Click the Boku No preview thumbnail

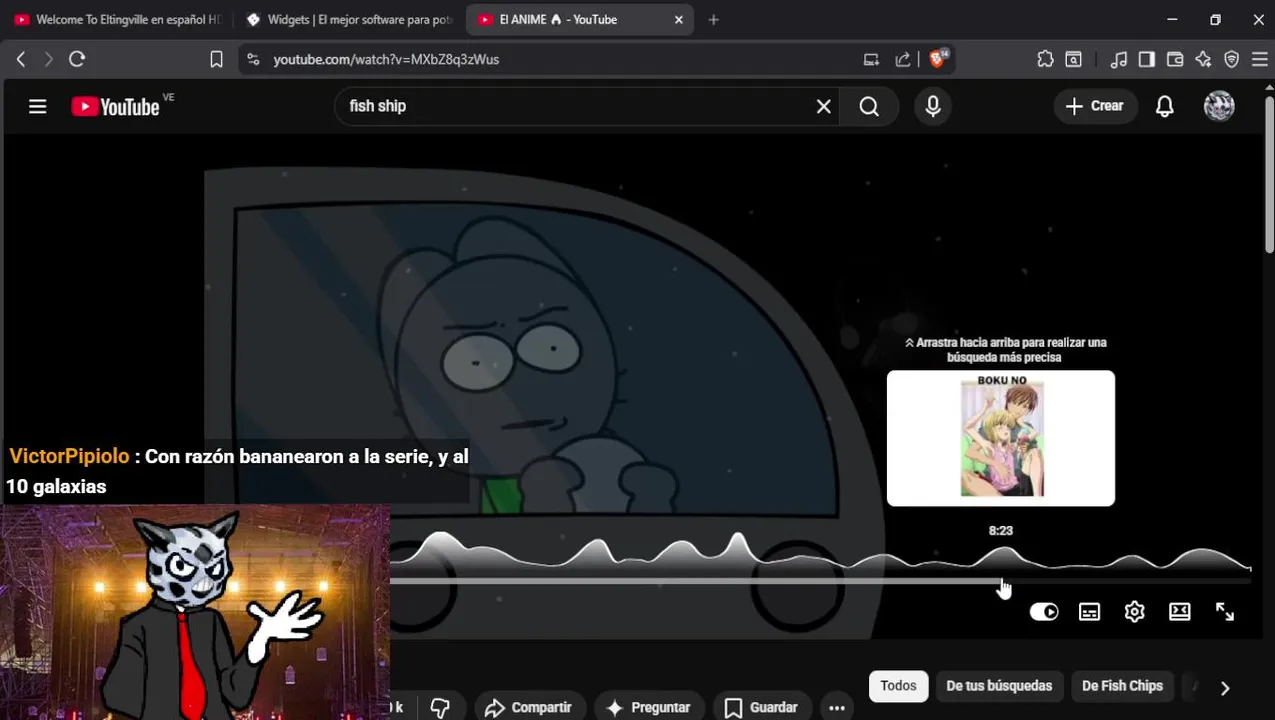(x=1001, y=438)
